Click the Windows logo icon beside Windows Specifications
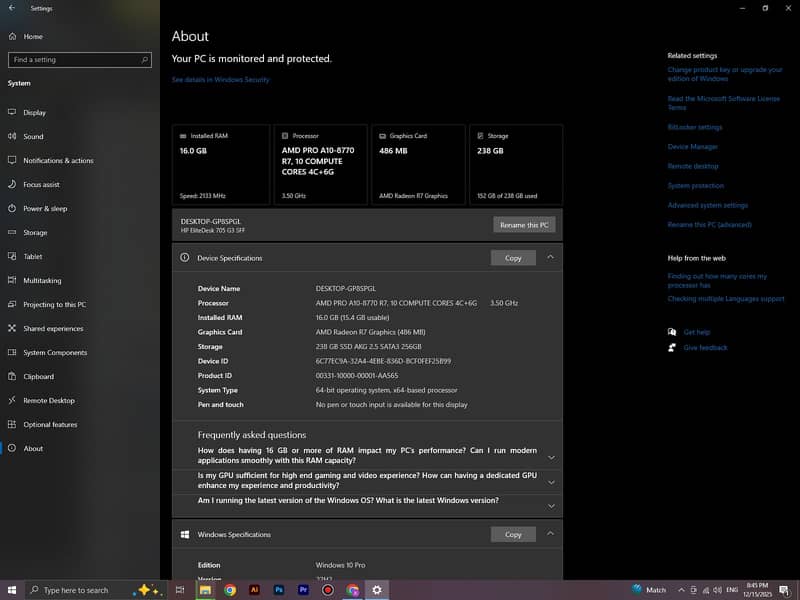The width and height of the screenshot is (800, 600). pyautogui.click(x=185, y=534)
